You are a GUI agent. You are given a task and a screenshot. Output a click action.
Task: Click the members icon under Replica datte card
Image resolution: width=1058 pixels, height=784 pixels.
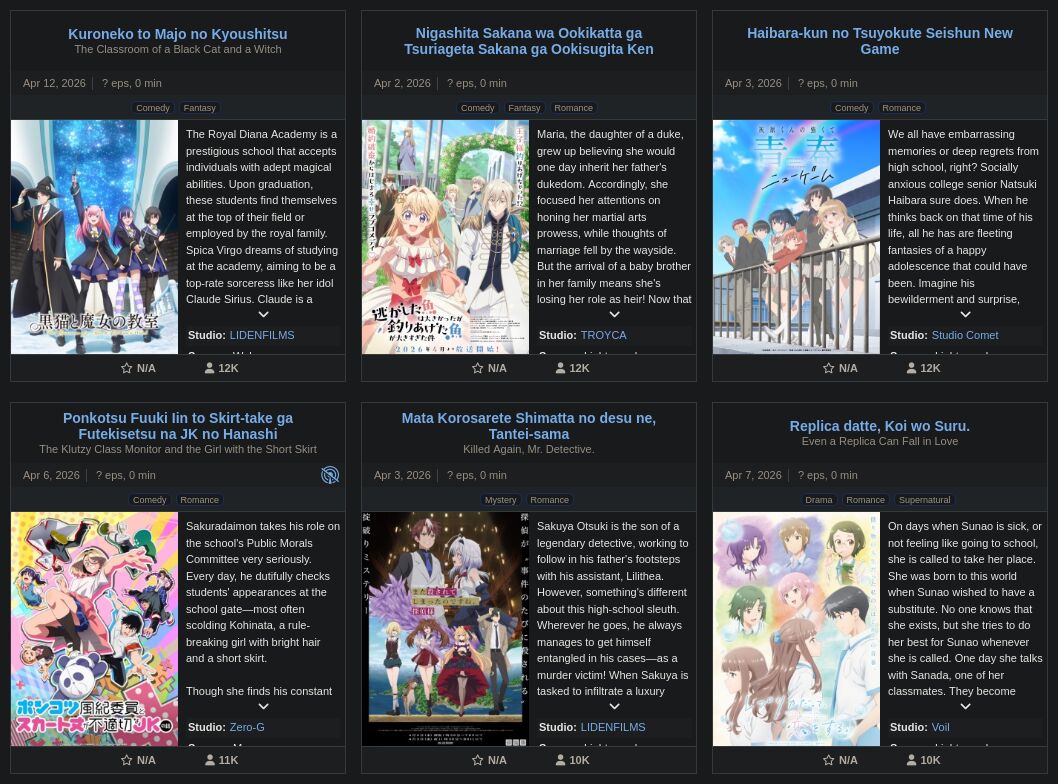point(912,760)
